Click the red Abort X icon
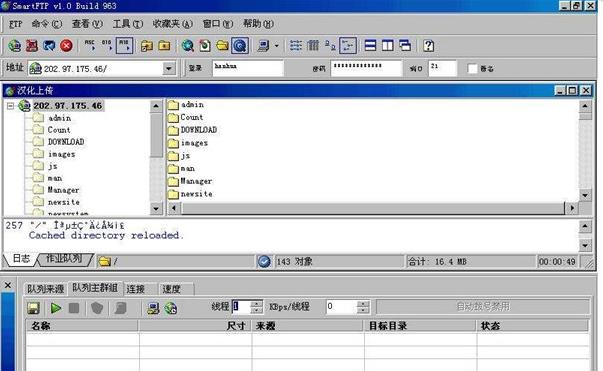The image size is (603, 371). point(67,46)
